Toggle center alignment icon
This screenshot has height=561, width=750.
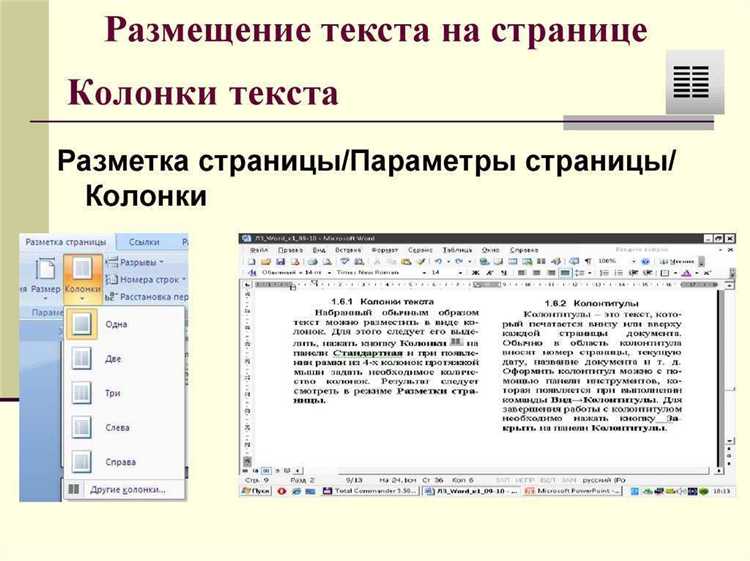(x=536, y=273)
